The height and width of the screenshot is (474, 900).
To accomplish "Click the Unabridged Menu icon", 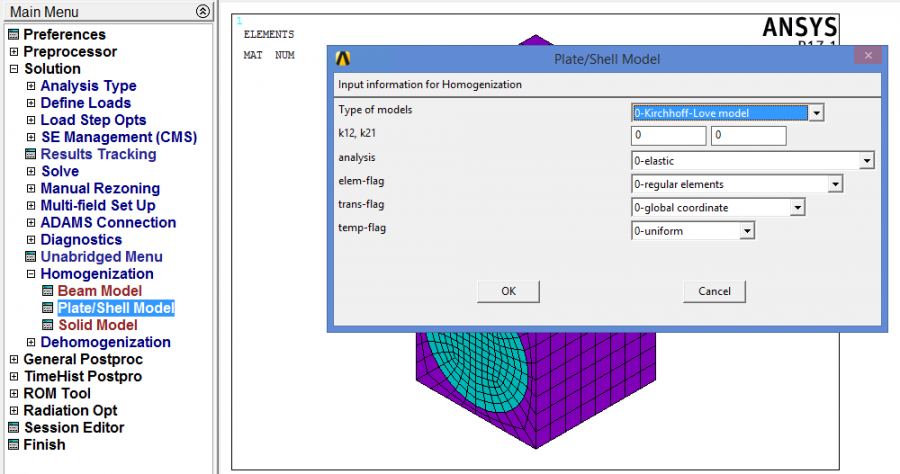I will 31,257.
